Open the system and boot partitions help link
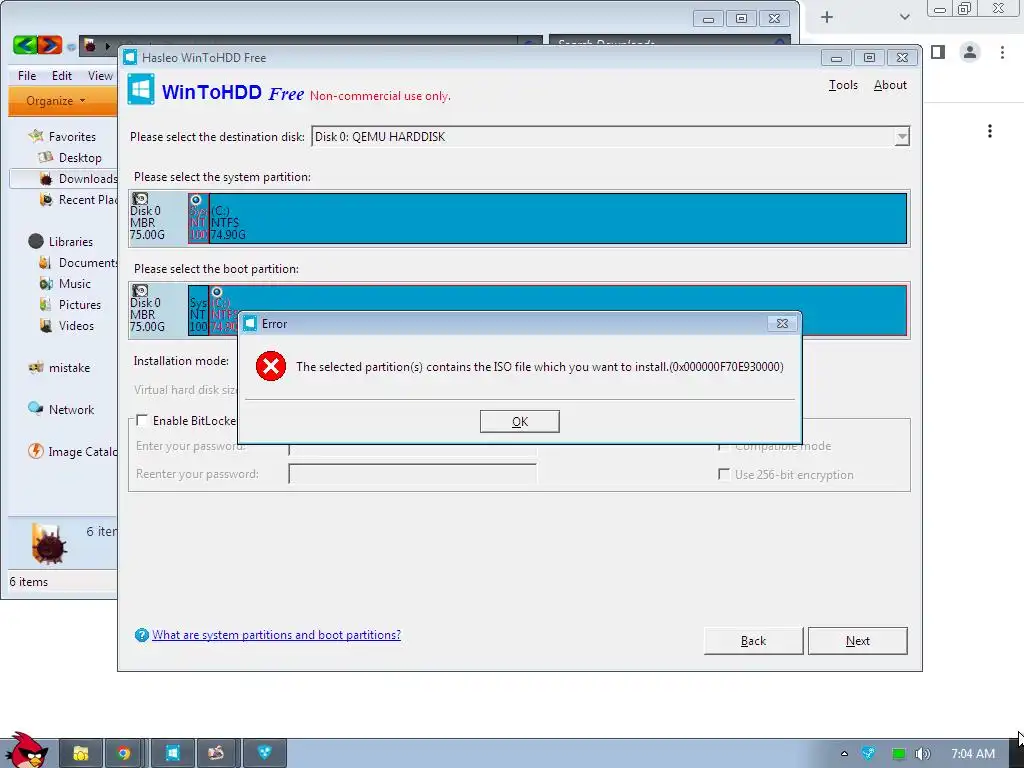1024x768 pixels. click(x=276, y=635)
